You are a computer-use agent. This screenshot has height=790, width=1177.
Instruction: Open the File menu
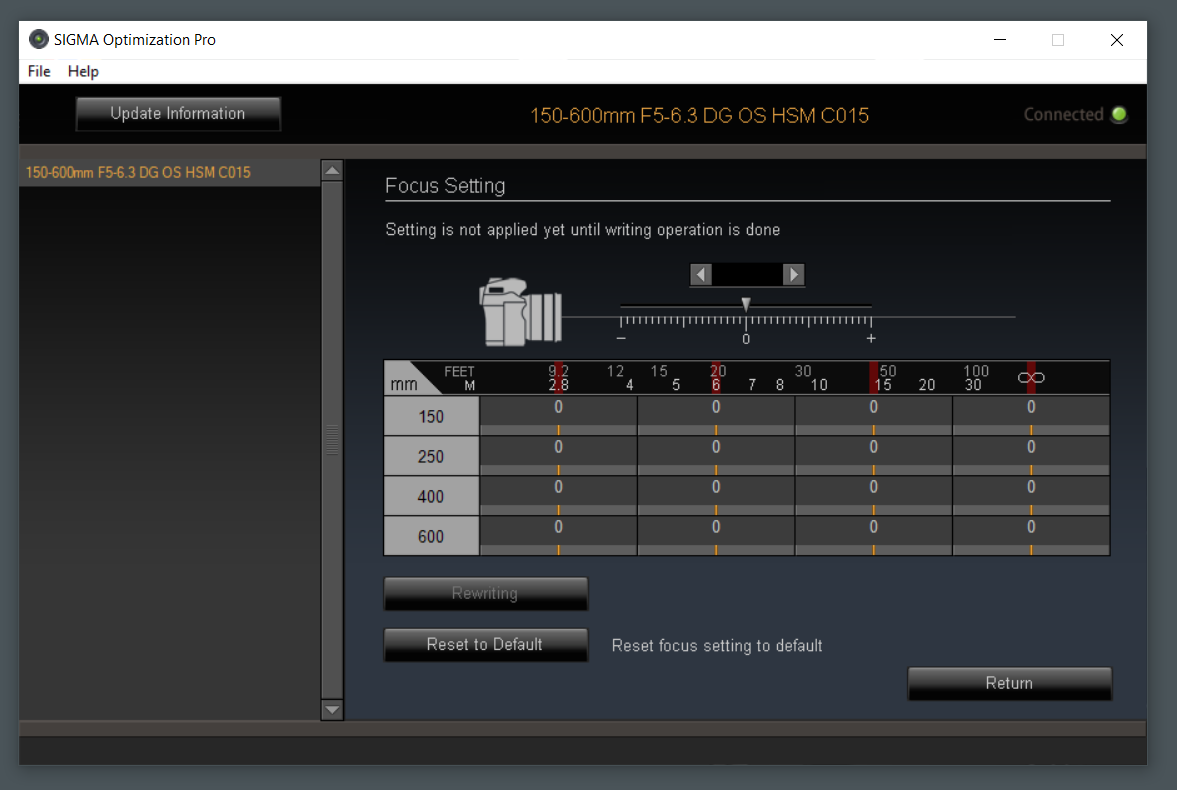(x=39, y=71)
